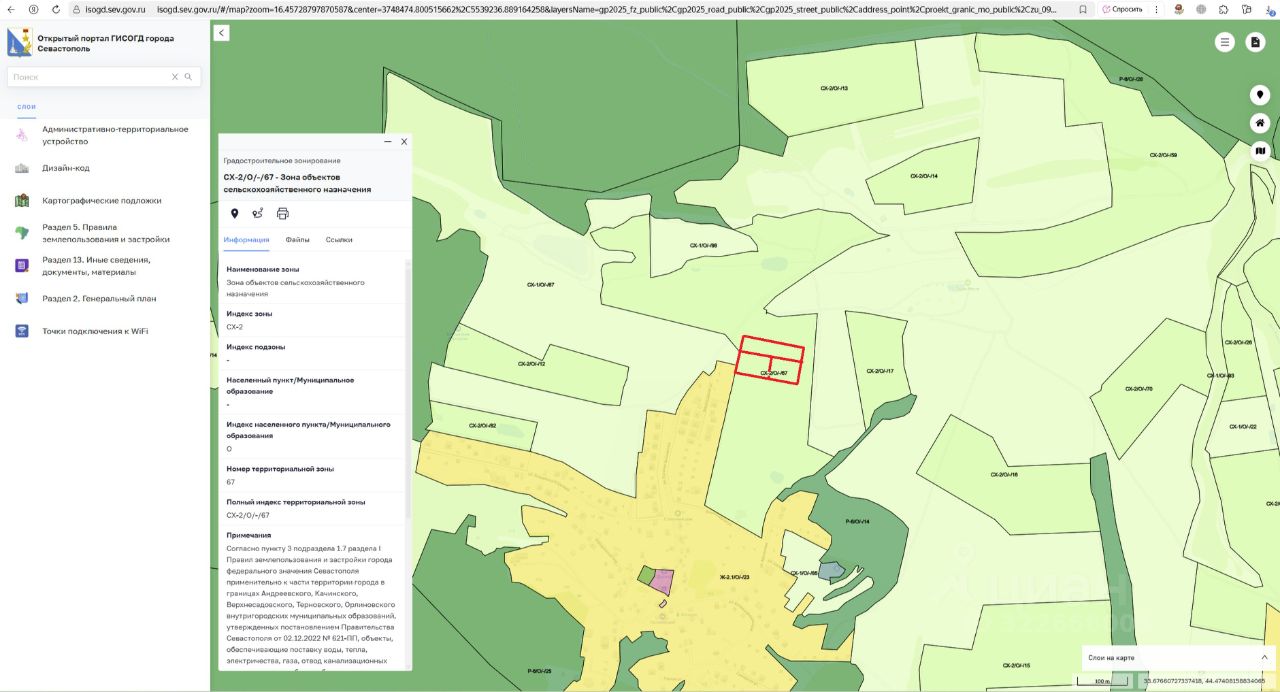Click the document icon button on map

pos(1256,42)
